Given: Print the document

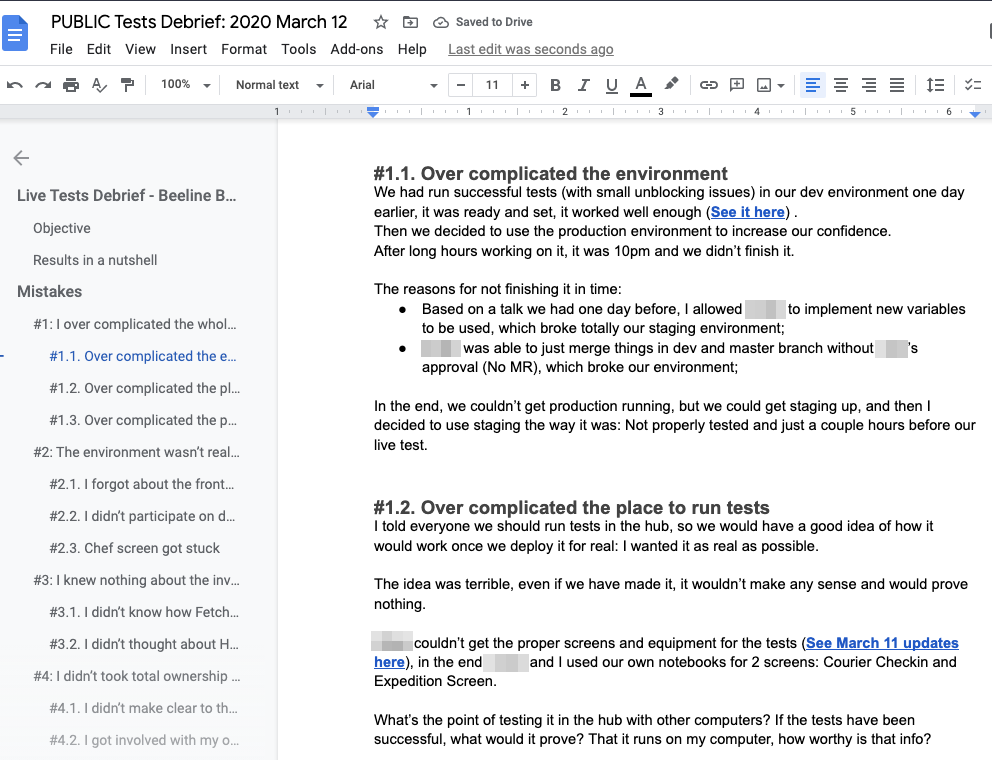Looking at the screenshot, I should [x=71, y=85].
